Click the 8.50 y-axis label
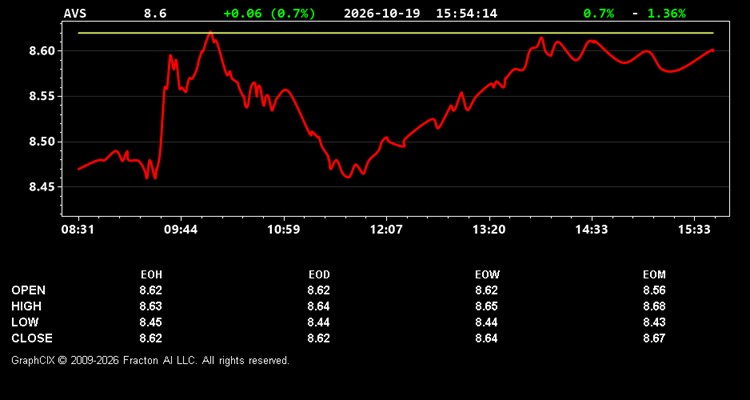The width and height of the screenshot is (750, 400). point(43,142)
